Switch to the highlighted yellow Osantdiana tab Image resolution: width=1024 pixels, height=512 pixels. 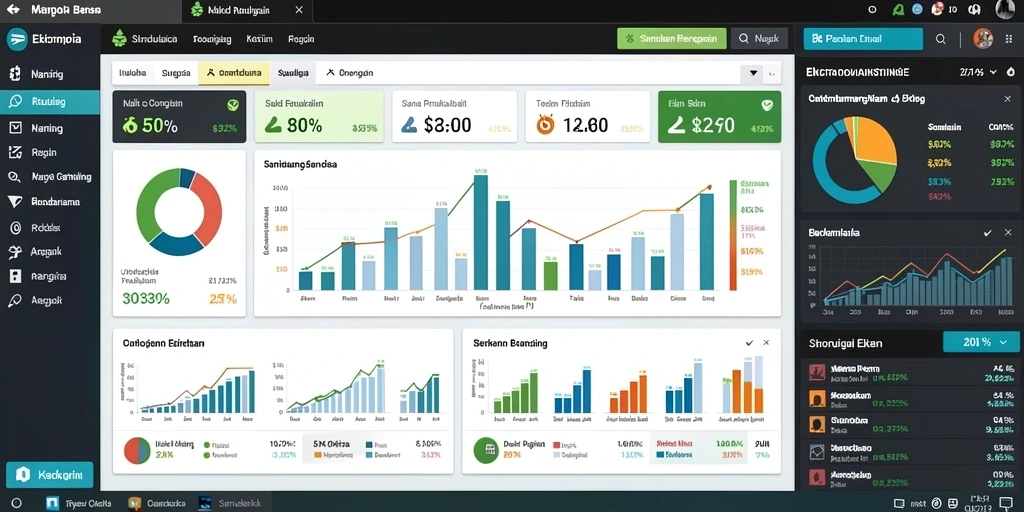pos(234,73)
